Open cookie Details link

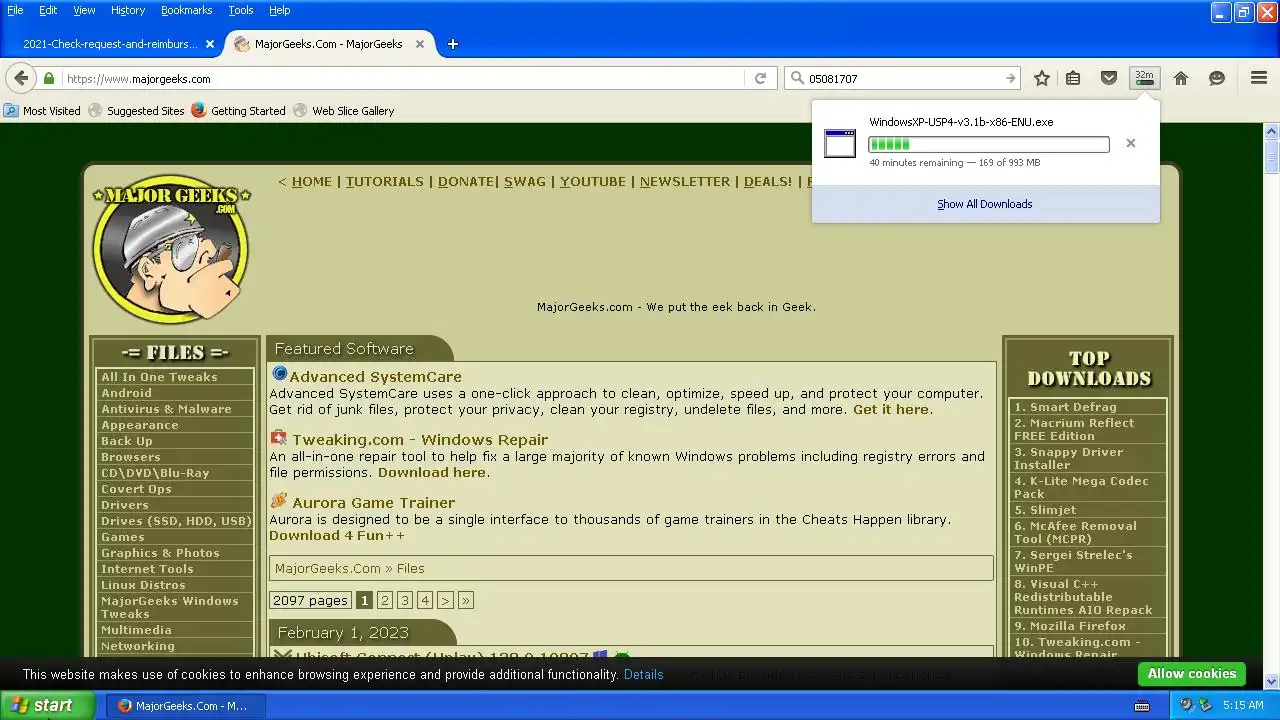644,675
